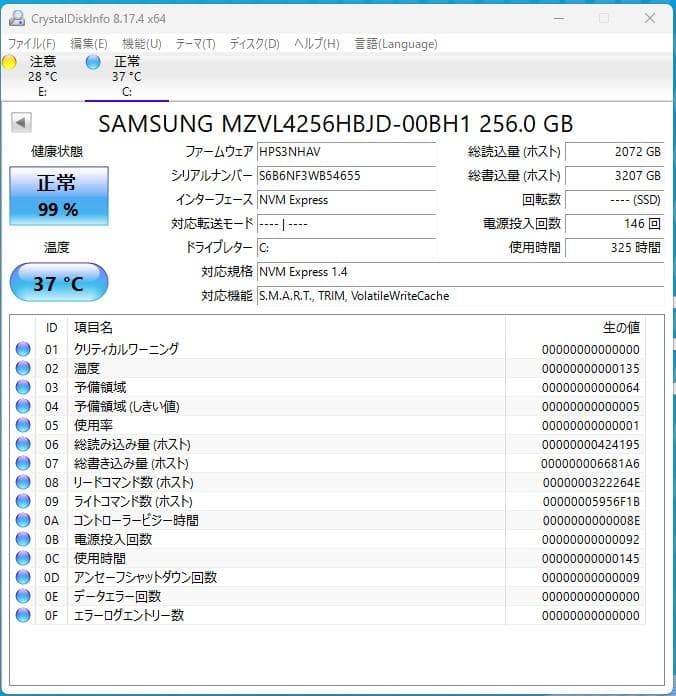This screenshot has height=696, width=676.
Task: Click the ファームウェア field HPS3NHAV
Action: (346, 152)
